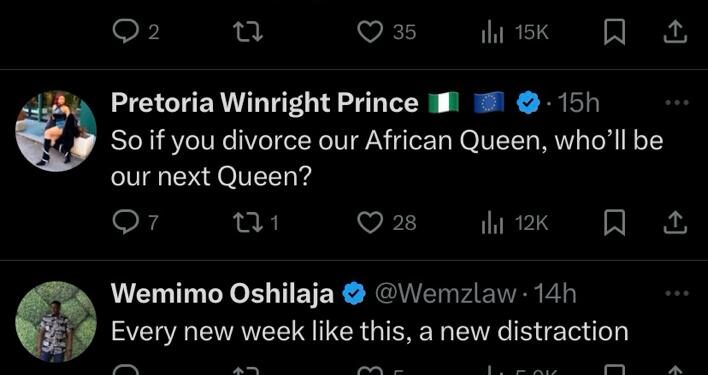
Task: Bookmark Pretoria Winright Prince's tweet
Action: tap(615, 223)
